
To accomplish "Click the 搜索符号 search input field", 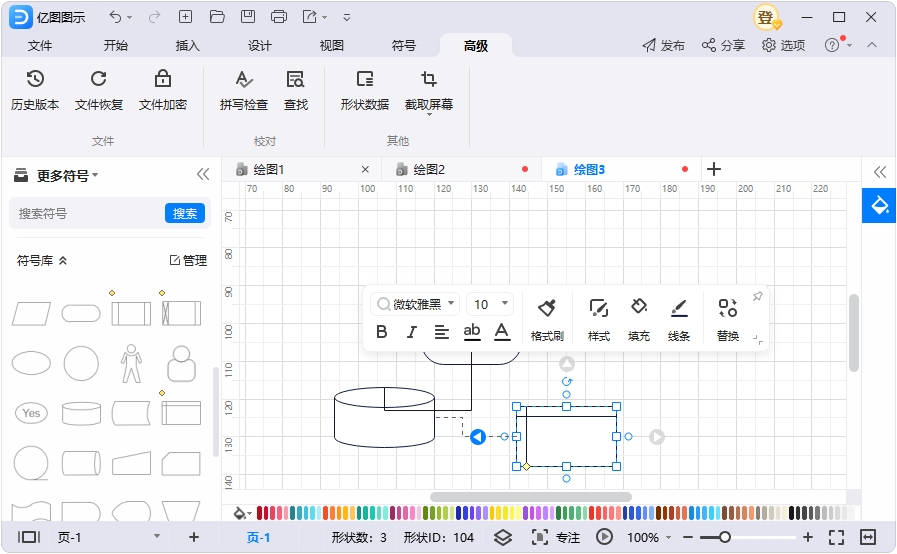I will [85, 213].
